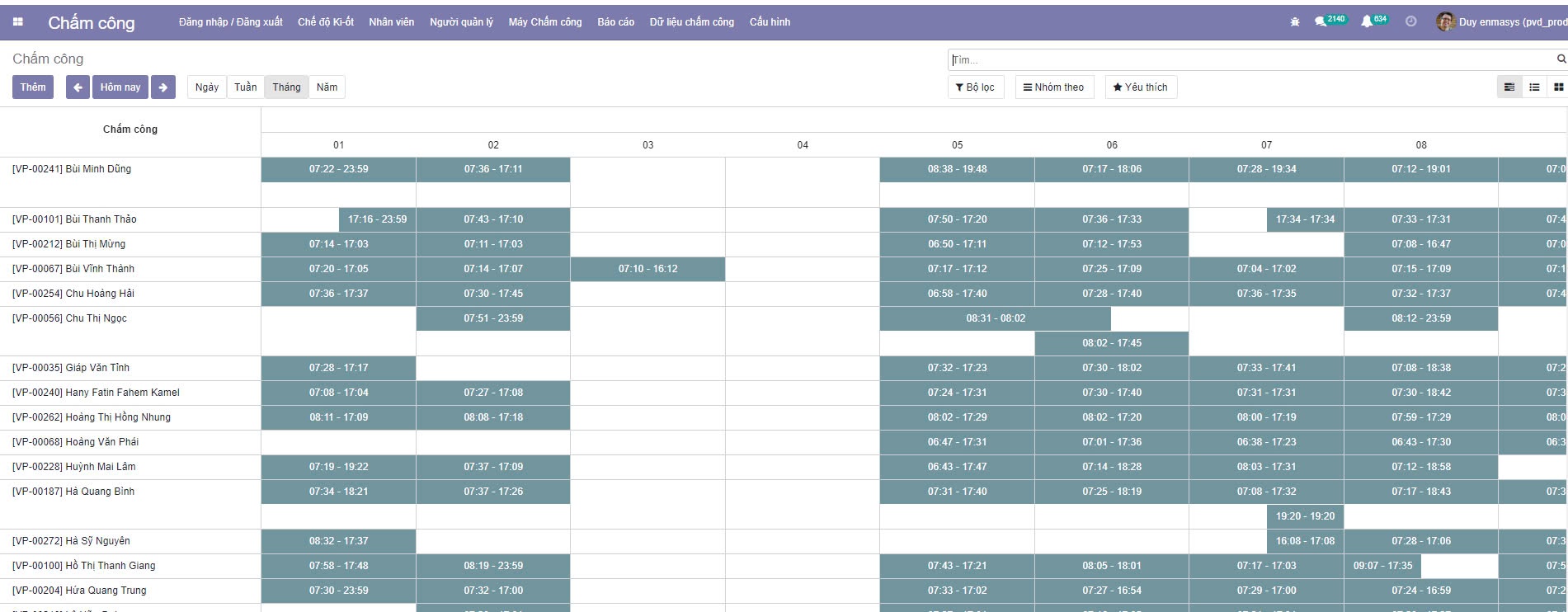Expand the Nhóm theo dropdown

pyautogui.click(x=1053, y=87)
